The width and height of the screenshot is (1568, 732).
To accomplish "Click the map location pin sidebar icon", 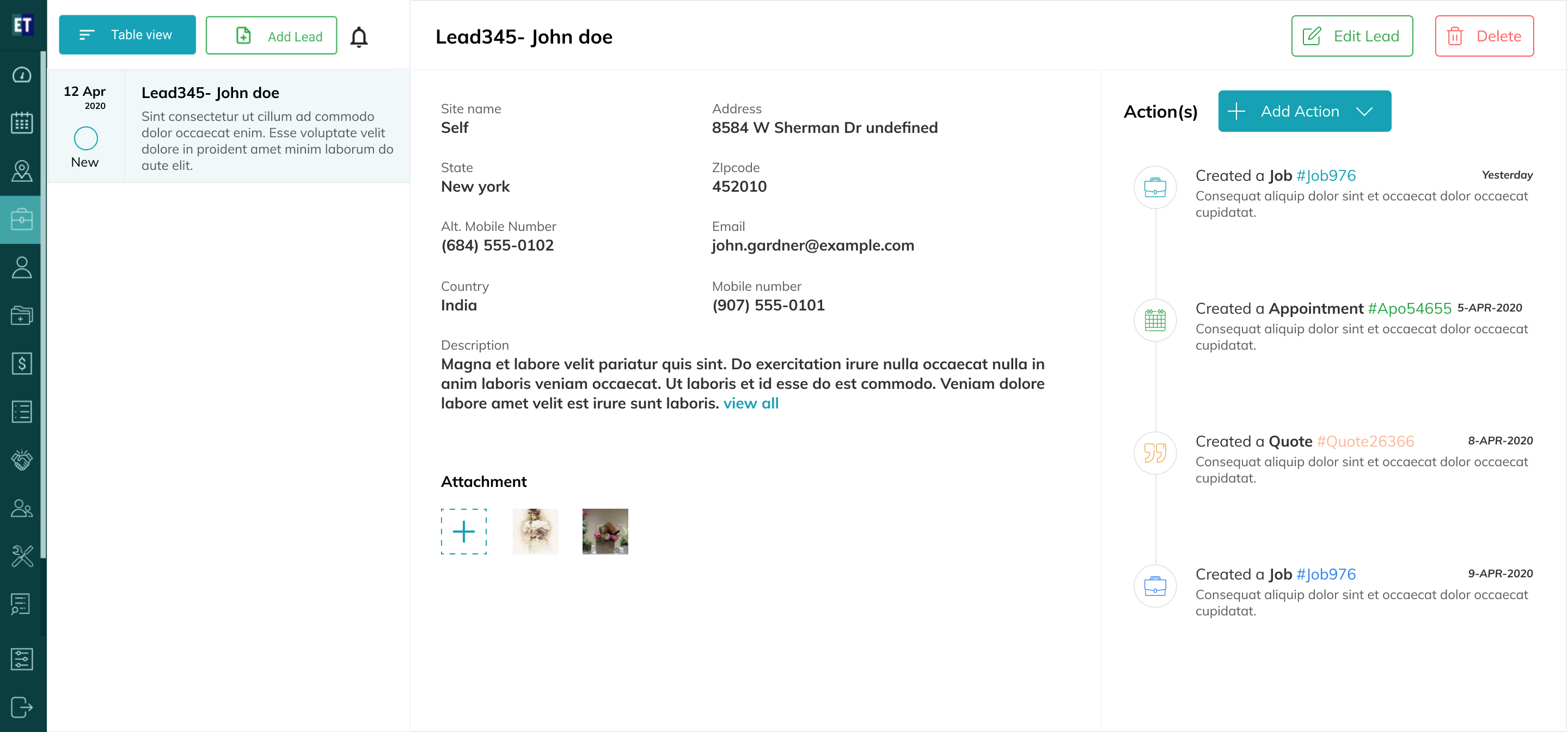I will 22,171.
